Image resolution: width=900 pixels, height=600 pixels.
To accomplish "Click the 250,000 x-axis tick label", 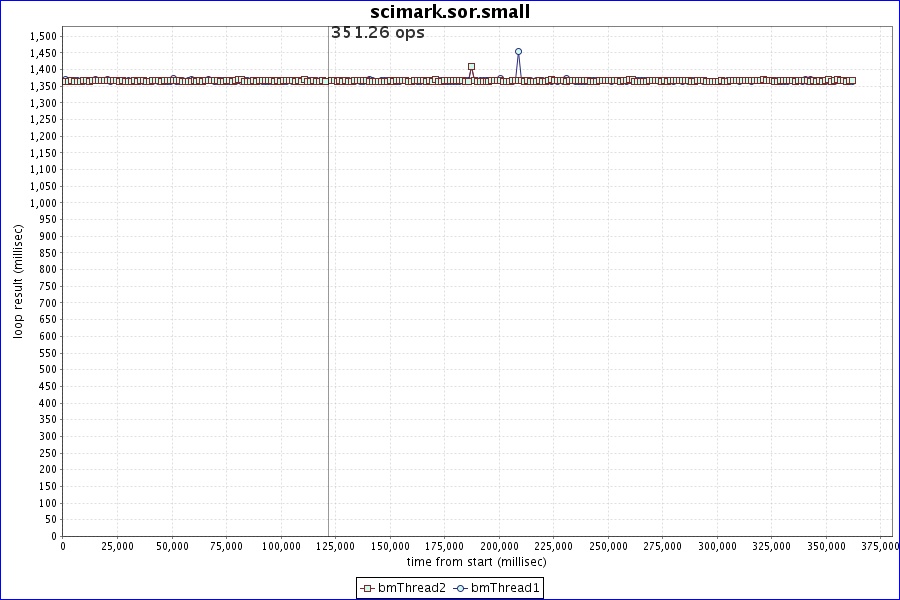I will tap(608, 546).
